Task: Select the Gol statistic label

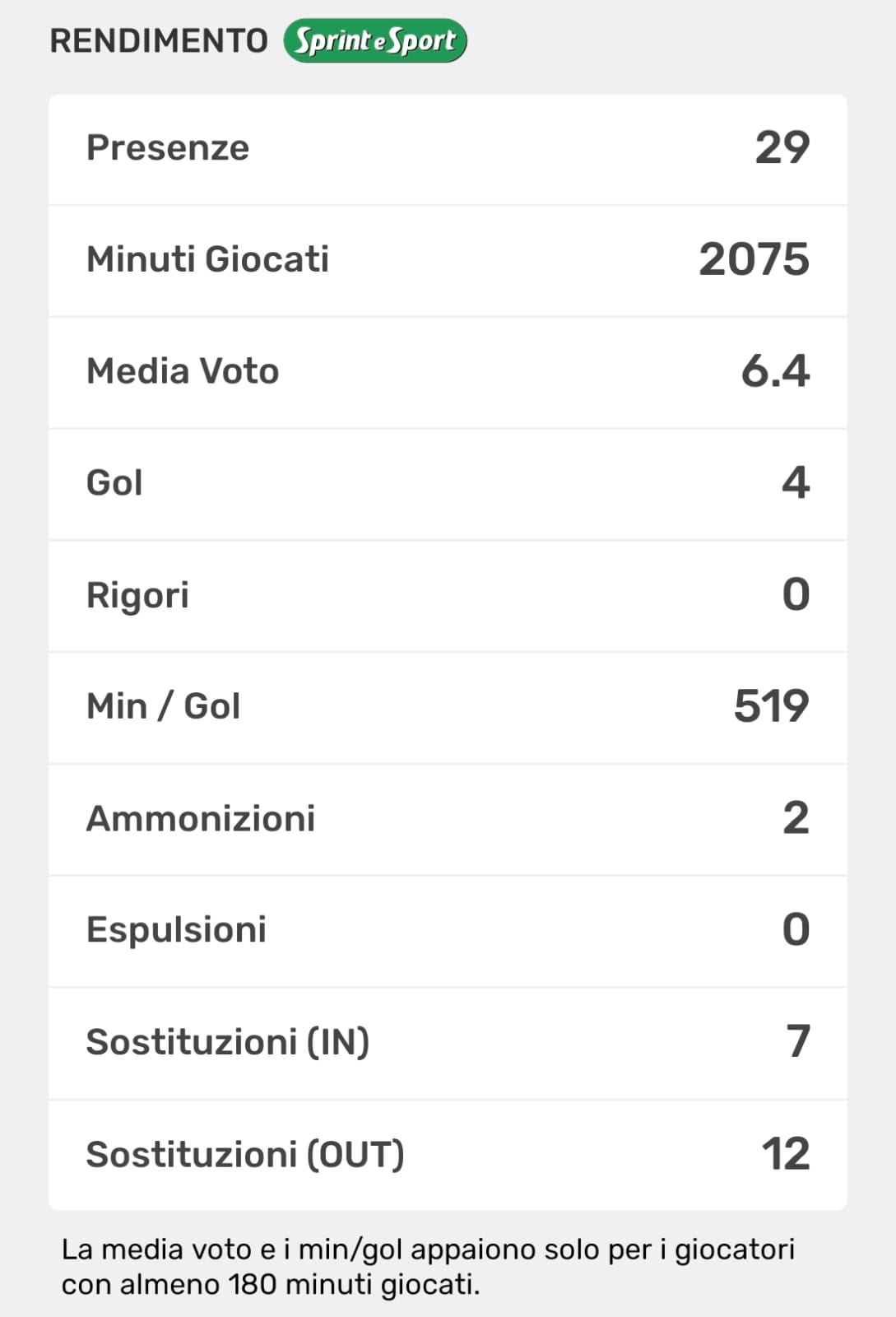Action: click(x=114, y=483)
